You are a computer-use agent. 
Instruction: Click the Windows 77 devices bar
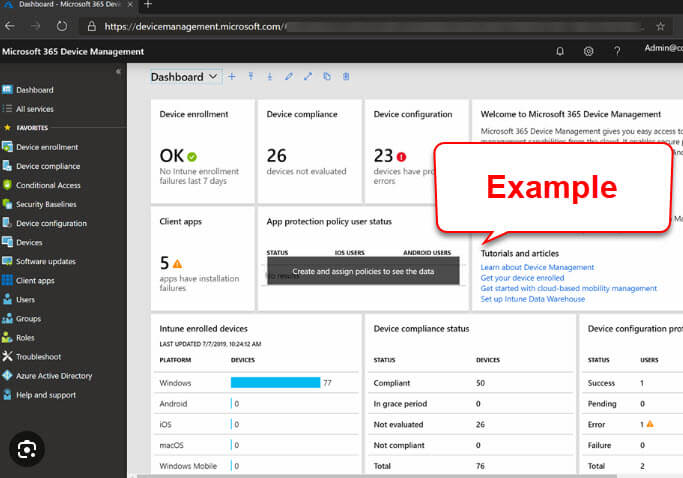click(x=275, y=383)
